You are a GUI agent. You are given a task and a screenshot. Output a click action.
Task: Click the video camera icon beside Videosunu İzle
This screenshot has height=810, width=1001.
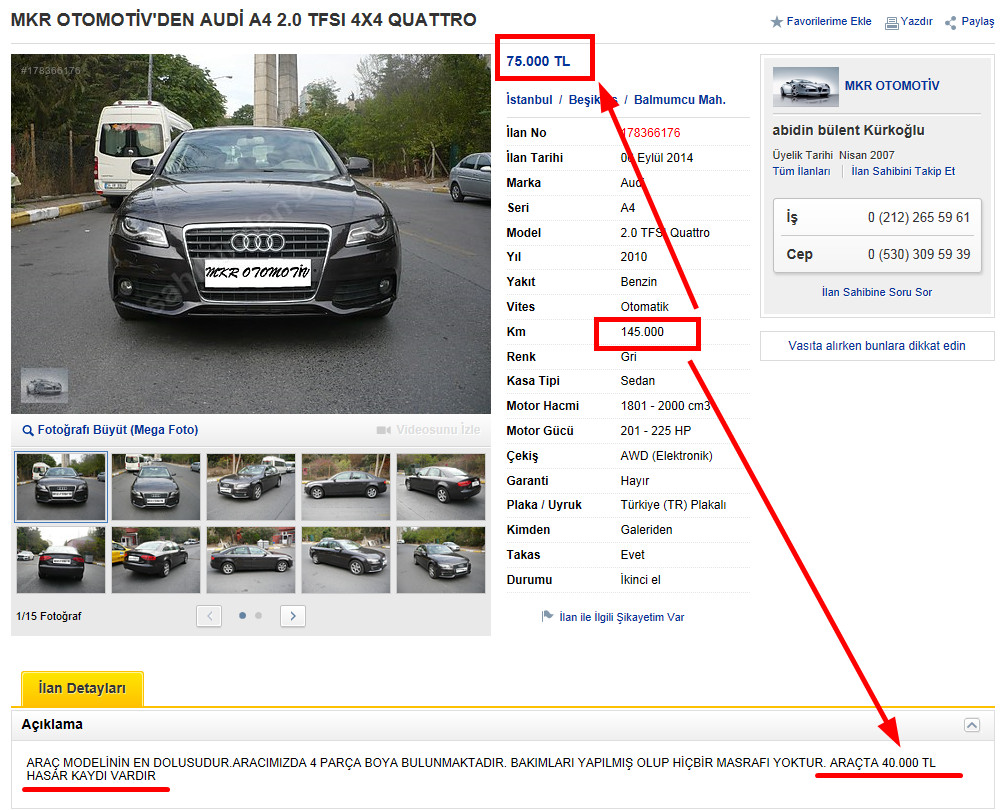[384, 430]
